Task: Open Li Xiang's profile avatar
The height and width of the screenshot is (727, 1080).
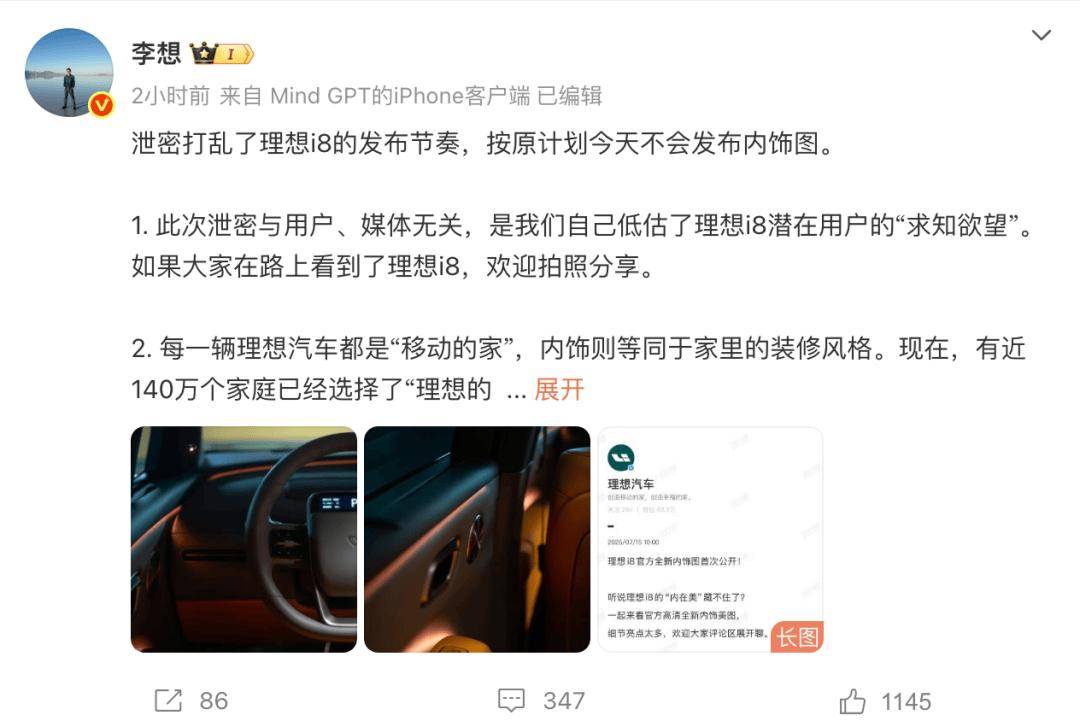Action: pyautogui.click(x=69, y=72)
